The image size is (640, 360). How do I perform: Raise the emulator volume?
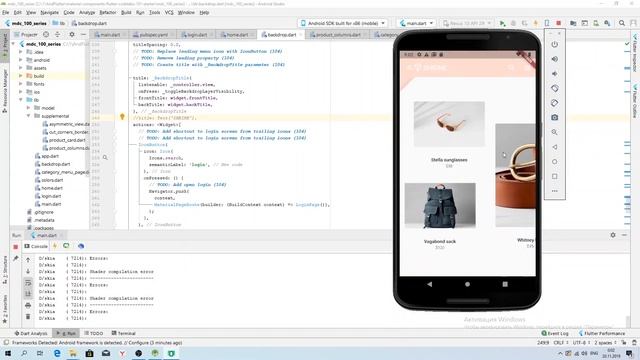tap(554, 59)
